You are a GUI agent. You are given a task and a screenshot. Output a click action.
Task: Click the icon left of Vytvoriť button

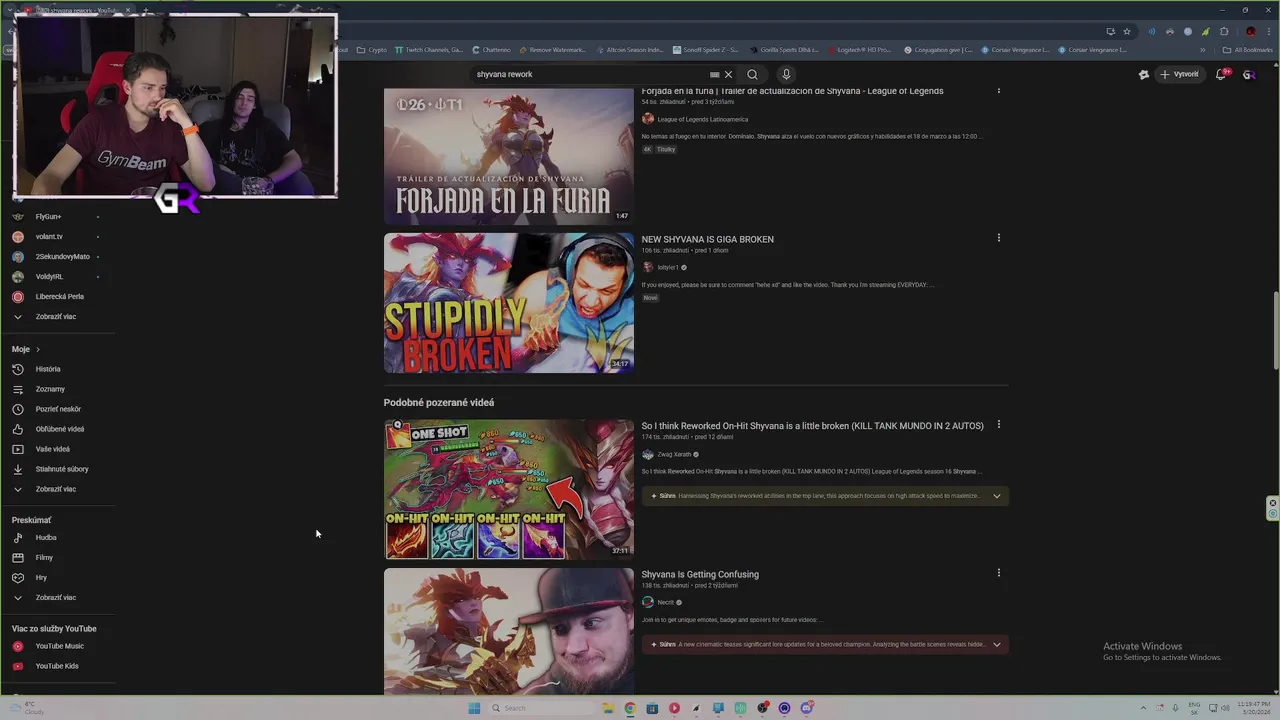point(1144,74)
